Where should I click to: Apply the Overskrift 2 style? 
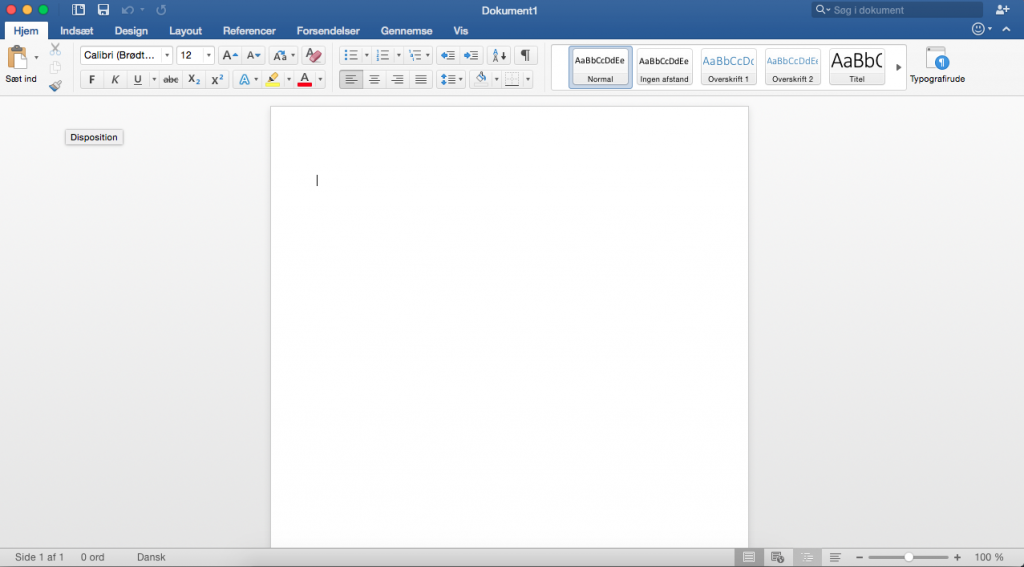tap(792, 67)
